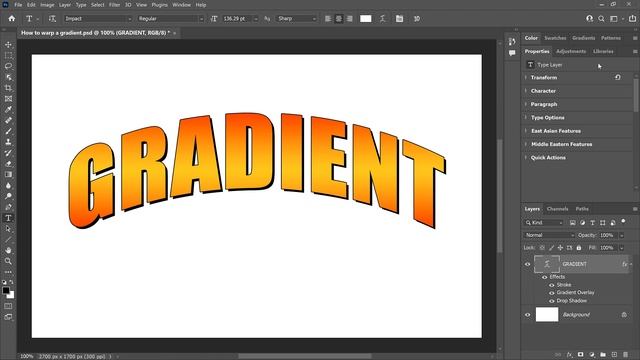Toggle lock position for the layer
Image resolution: width=640 pixels, height=360 pixels.
pyautogui.click(x=560, y=248)
